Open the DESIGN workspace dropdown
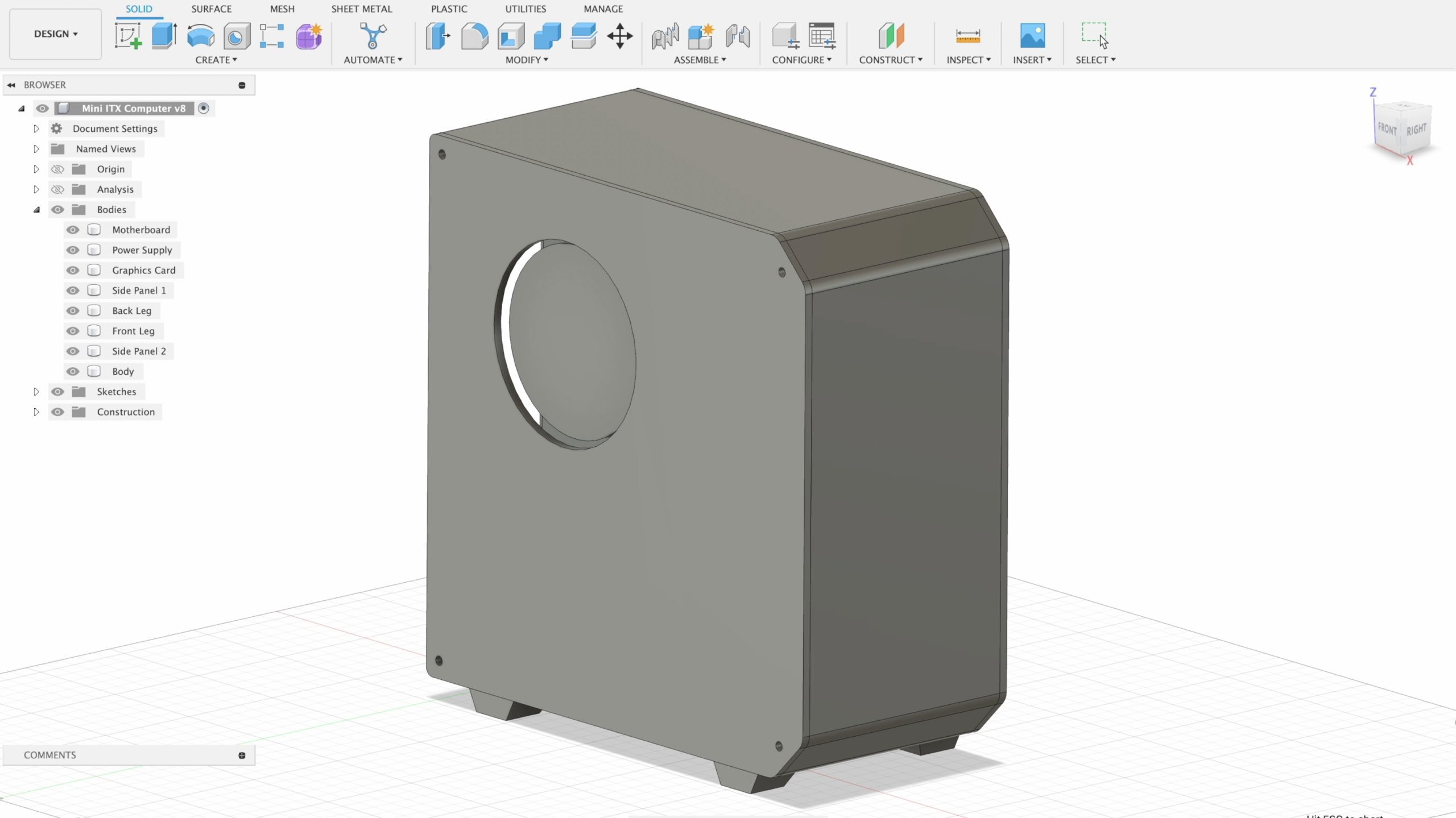 coord(55,34)
